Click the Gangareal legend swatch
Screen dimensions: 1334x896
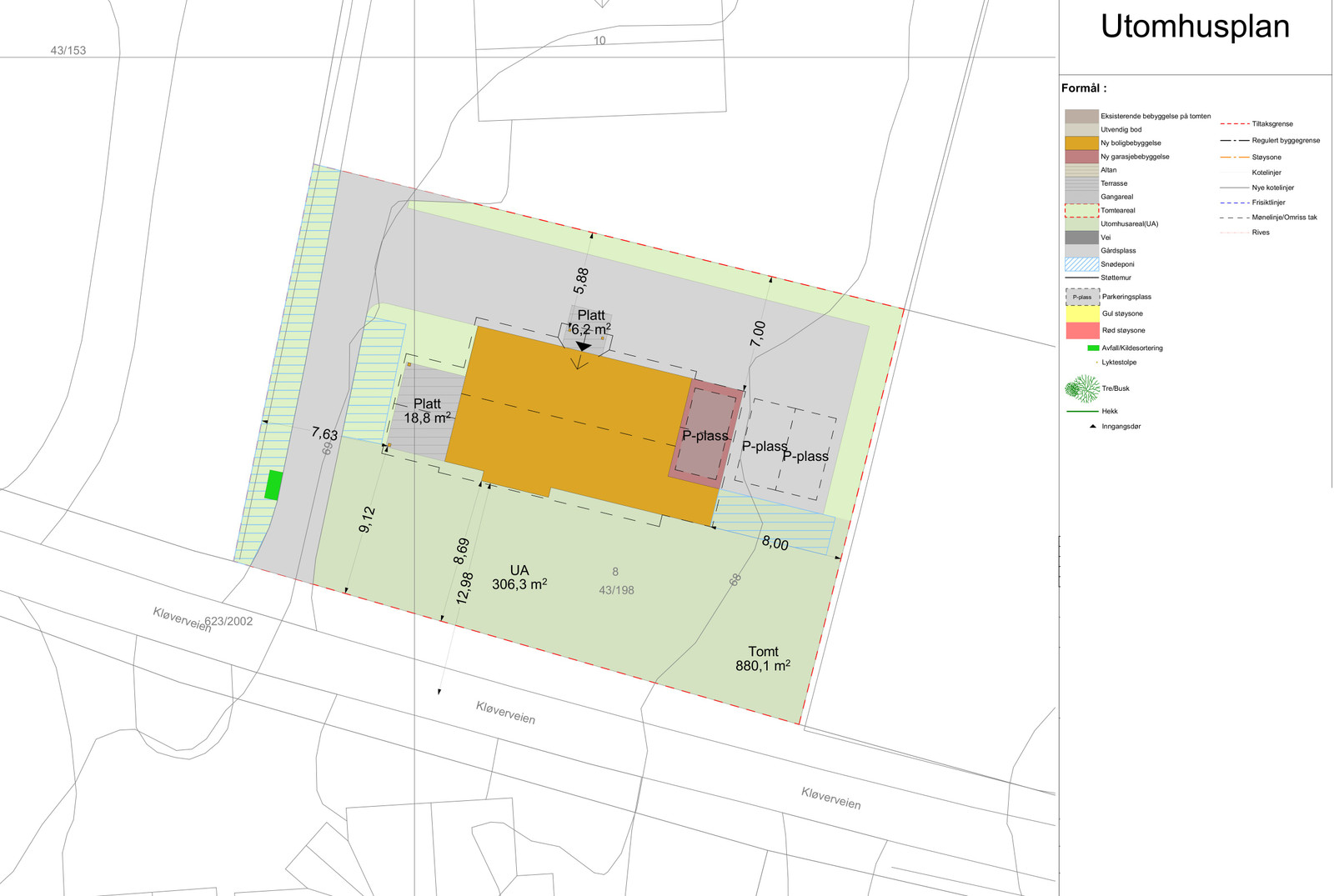click(x=1081, y=197)
